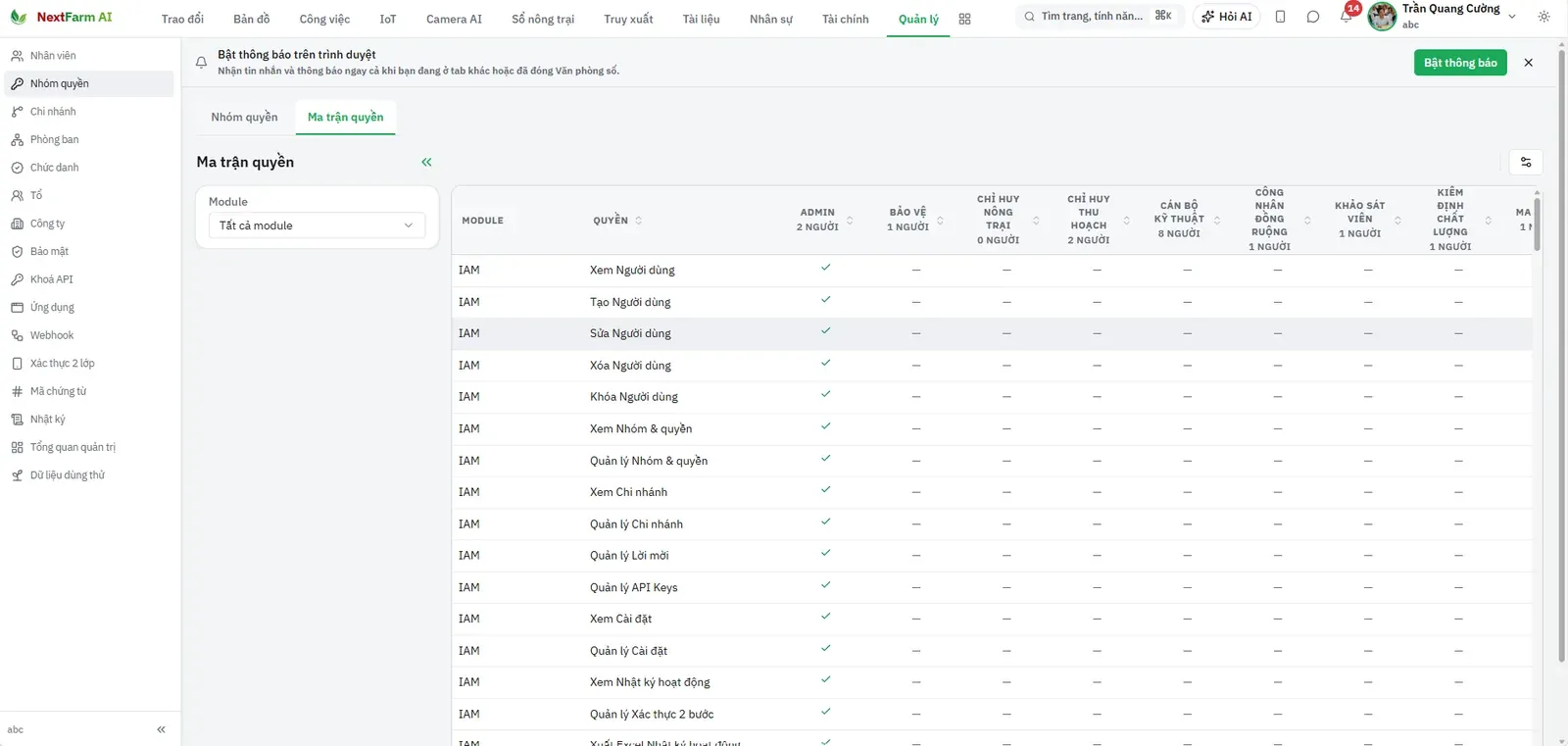Sort the Admin column
Viewport: 1568px width, 746px height.
(x=850, y=221)
